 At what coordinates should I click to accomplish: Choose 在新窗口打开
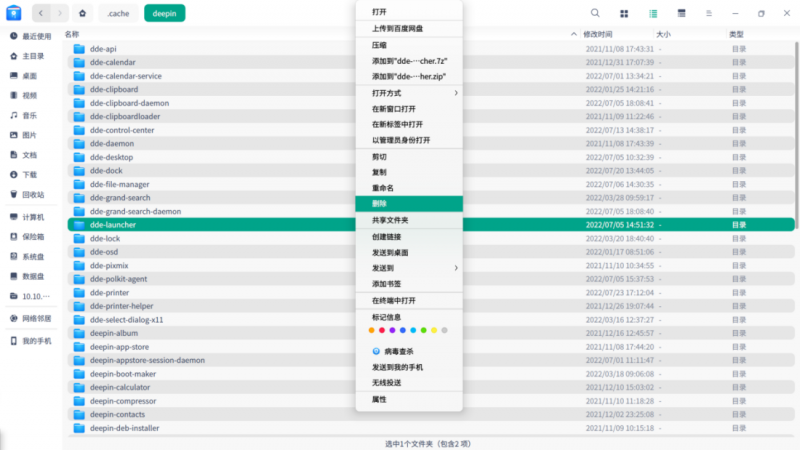[409, 109]
